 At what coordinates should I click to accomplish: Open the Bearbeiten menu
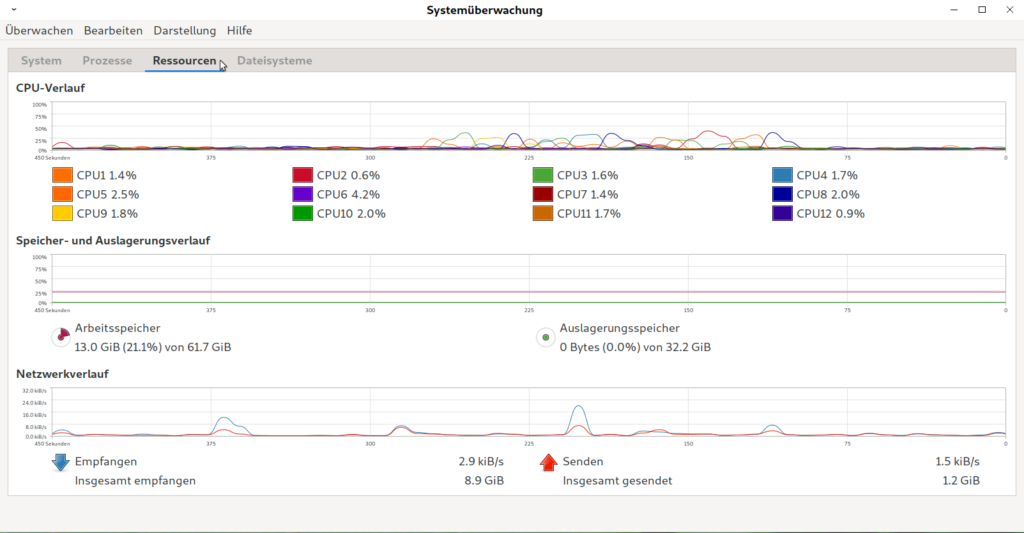click(113, 31)
